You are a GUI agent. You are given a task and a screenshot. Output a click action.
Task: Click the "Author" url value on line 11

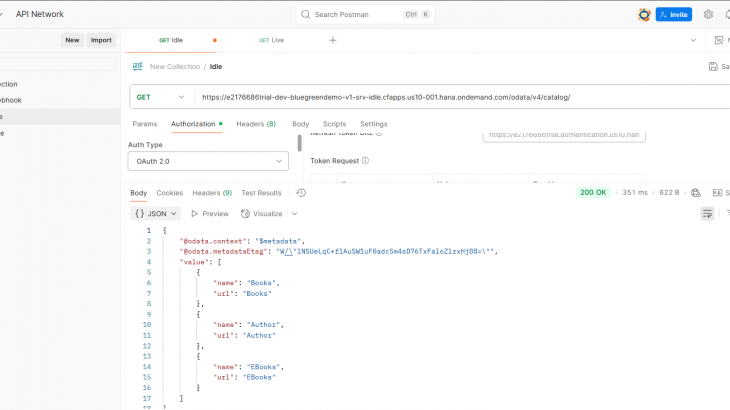click(259, 335)
